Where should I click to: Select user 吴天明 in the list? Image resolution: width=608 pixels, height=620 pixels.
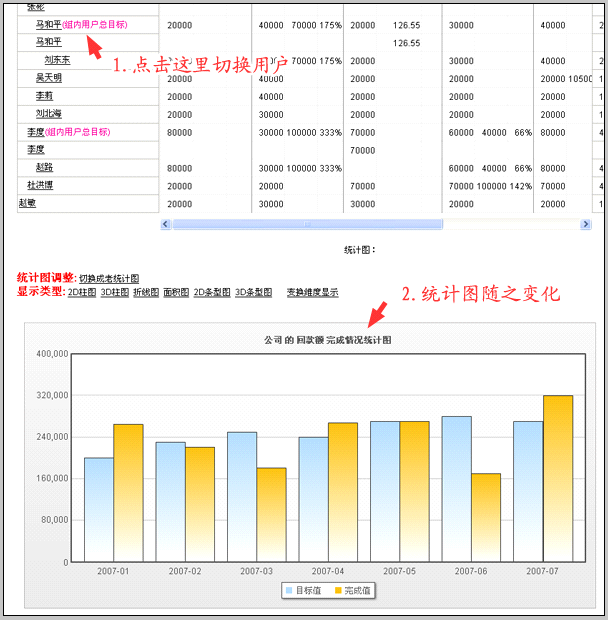(x=48, y=78)
